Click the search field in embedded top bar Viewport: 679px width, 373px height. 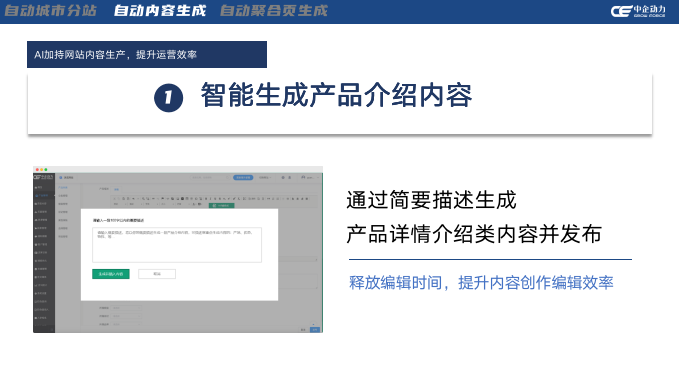[x=210, y=178]
